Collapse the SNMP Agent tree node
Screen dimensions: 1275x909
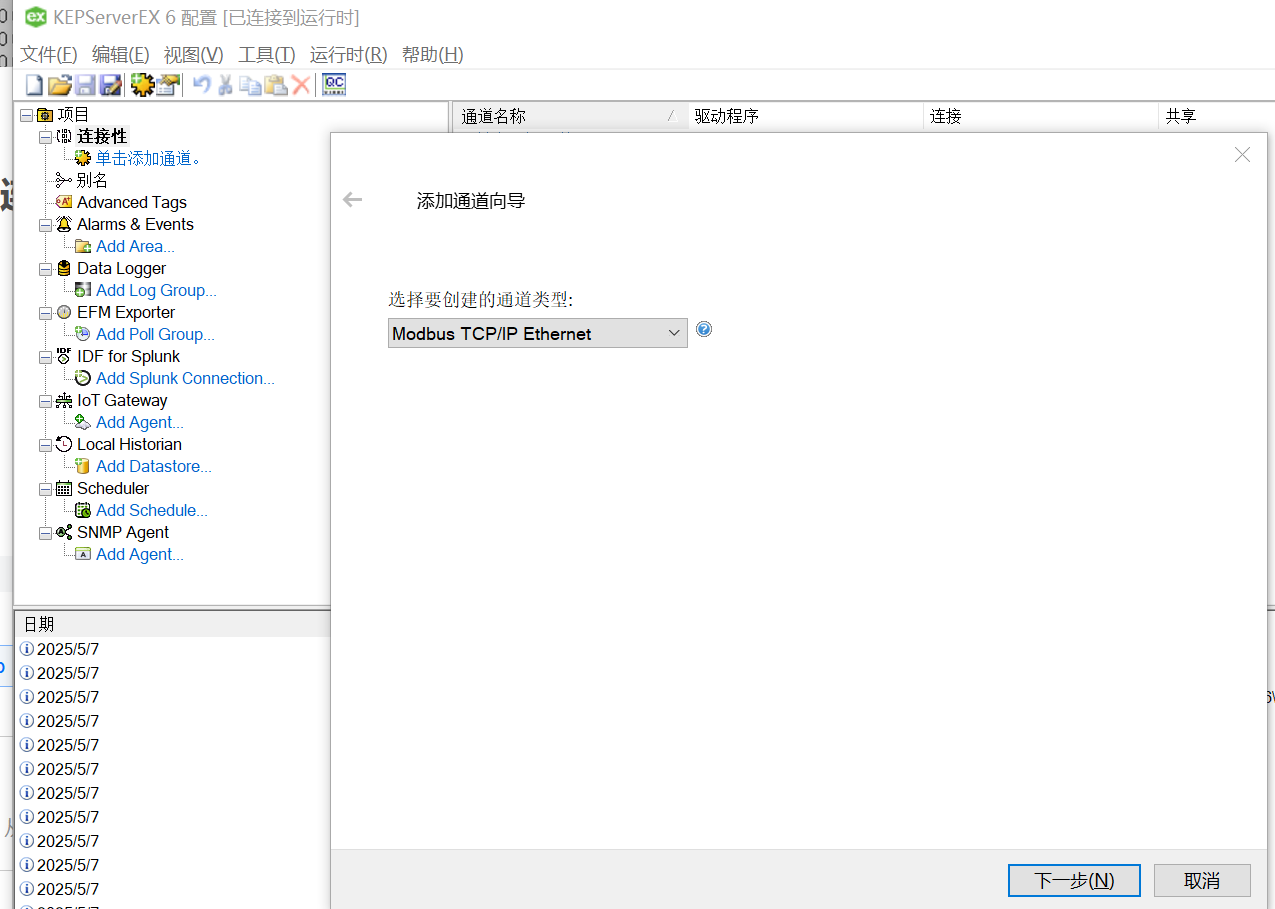tap(45, 533)
